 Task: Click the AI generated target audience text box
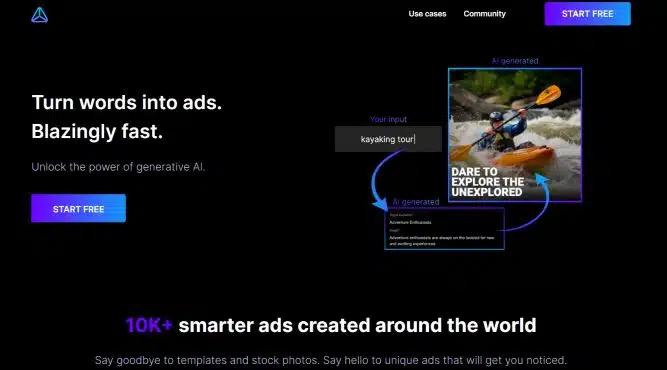[444, 229]
